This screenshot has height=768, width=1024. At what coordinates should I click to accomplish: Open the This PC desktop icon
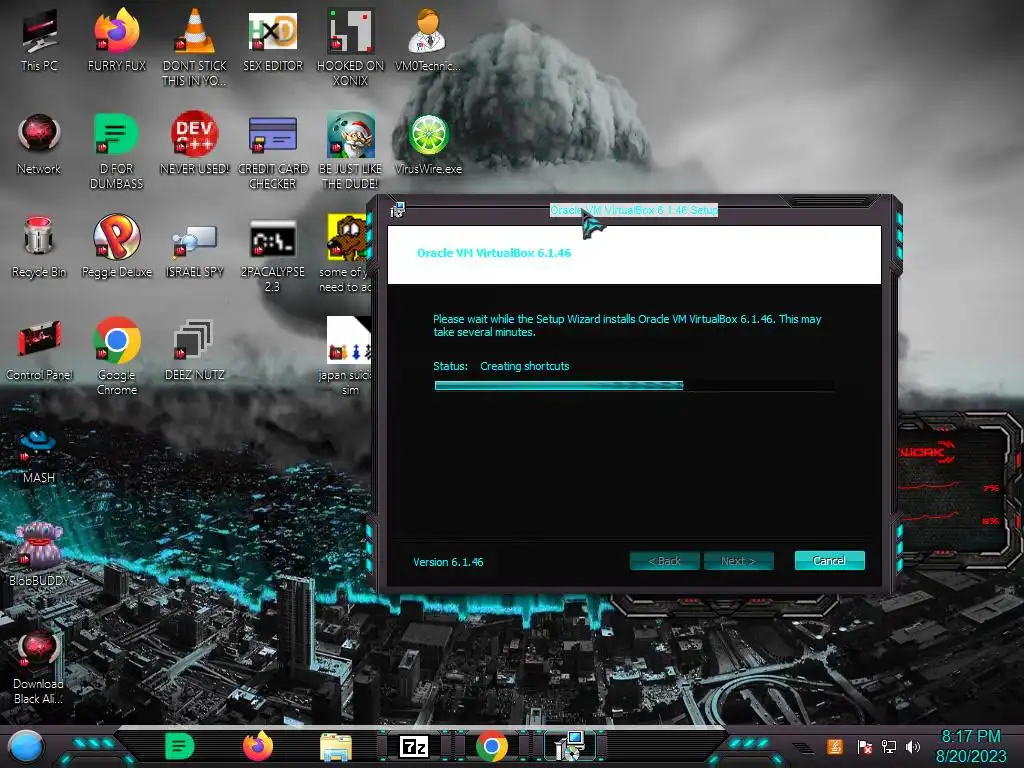point(39,40)
